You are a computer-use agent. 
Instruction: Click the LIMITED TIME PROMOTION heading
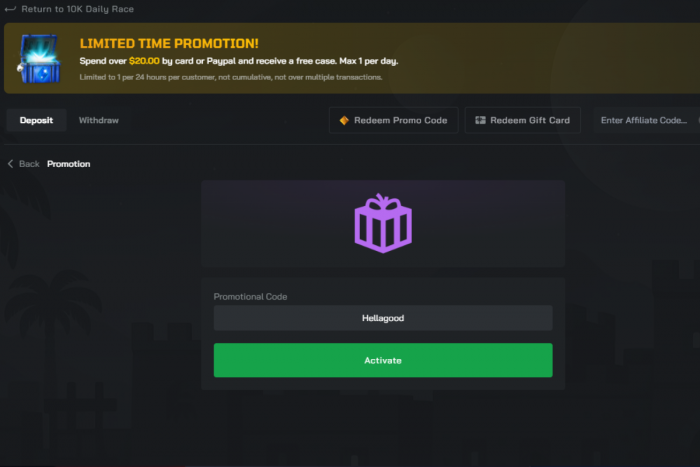[169, 43]
